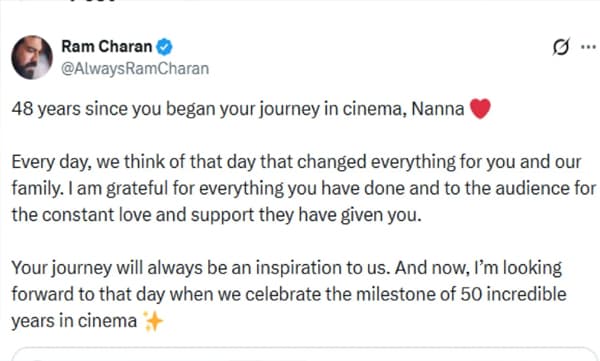Click the line starting 'Your journey will always'
This screenshot has height=361, width=600.
[x=287, y=268]
